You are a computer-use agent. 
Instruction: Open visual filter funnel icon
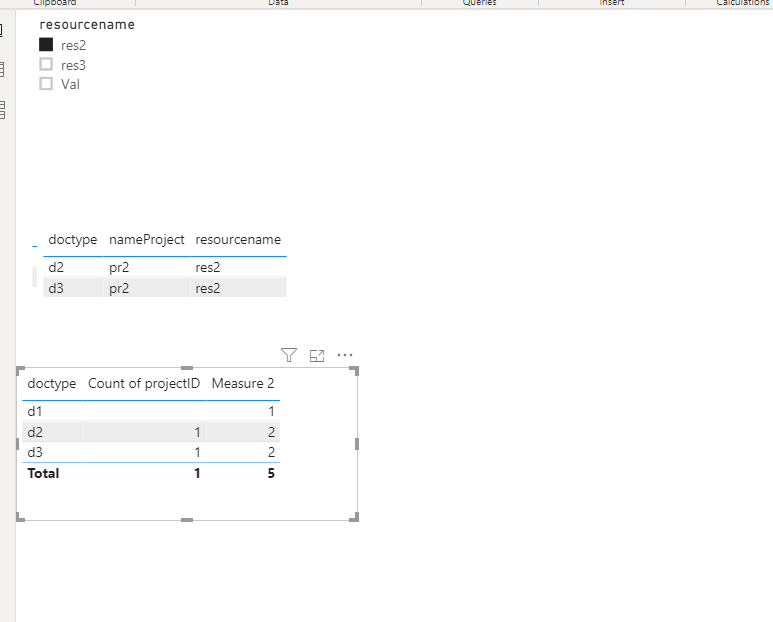pos(289,355)
